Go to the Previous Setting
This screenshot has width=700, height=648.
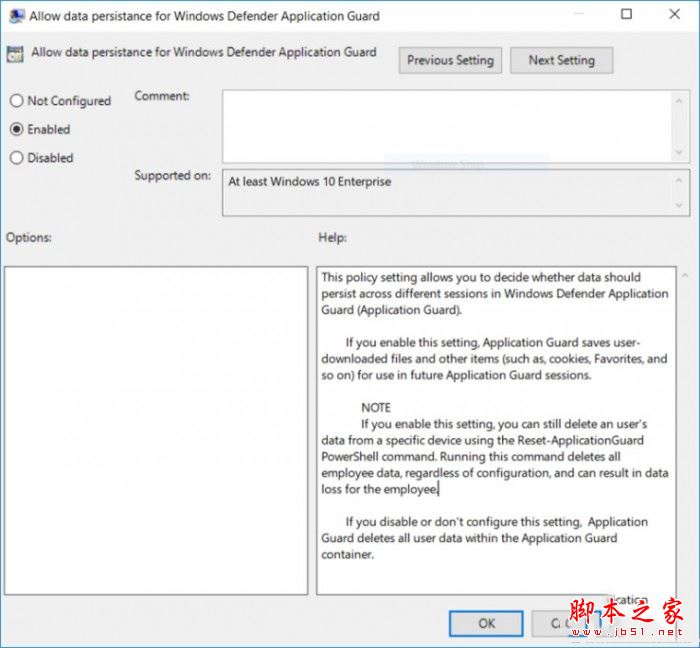[x=450, y=60]
